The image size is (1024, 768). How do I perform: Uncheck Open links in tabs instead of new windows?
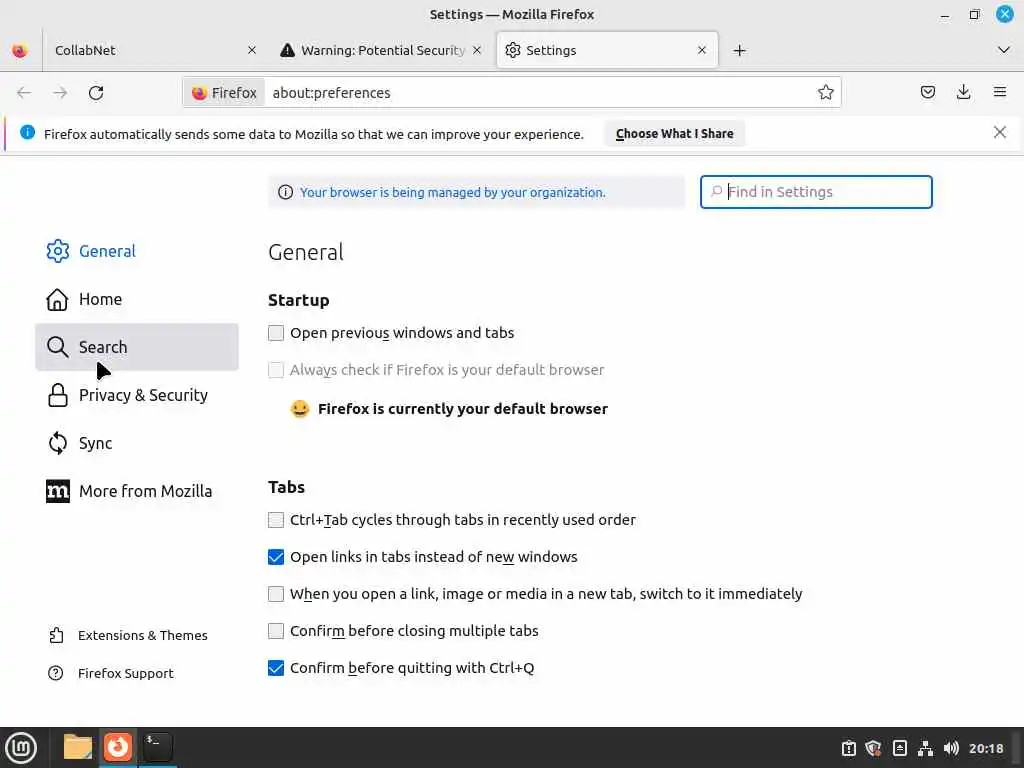(276, 557)
